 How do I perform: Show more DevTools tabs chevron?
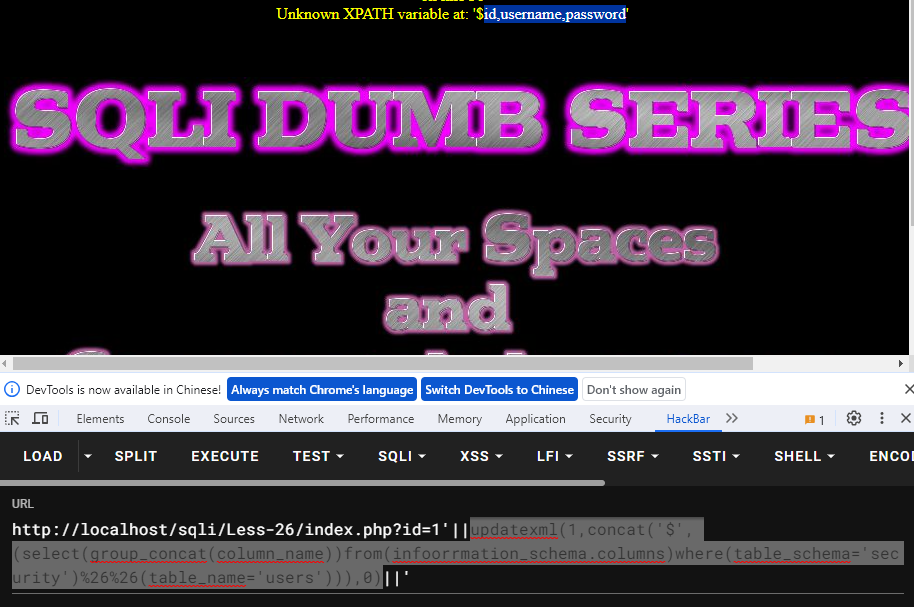click(732, 418)
